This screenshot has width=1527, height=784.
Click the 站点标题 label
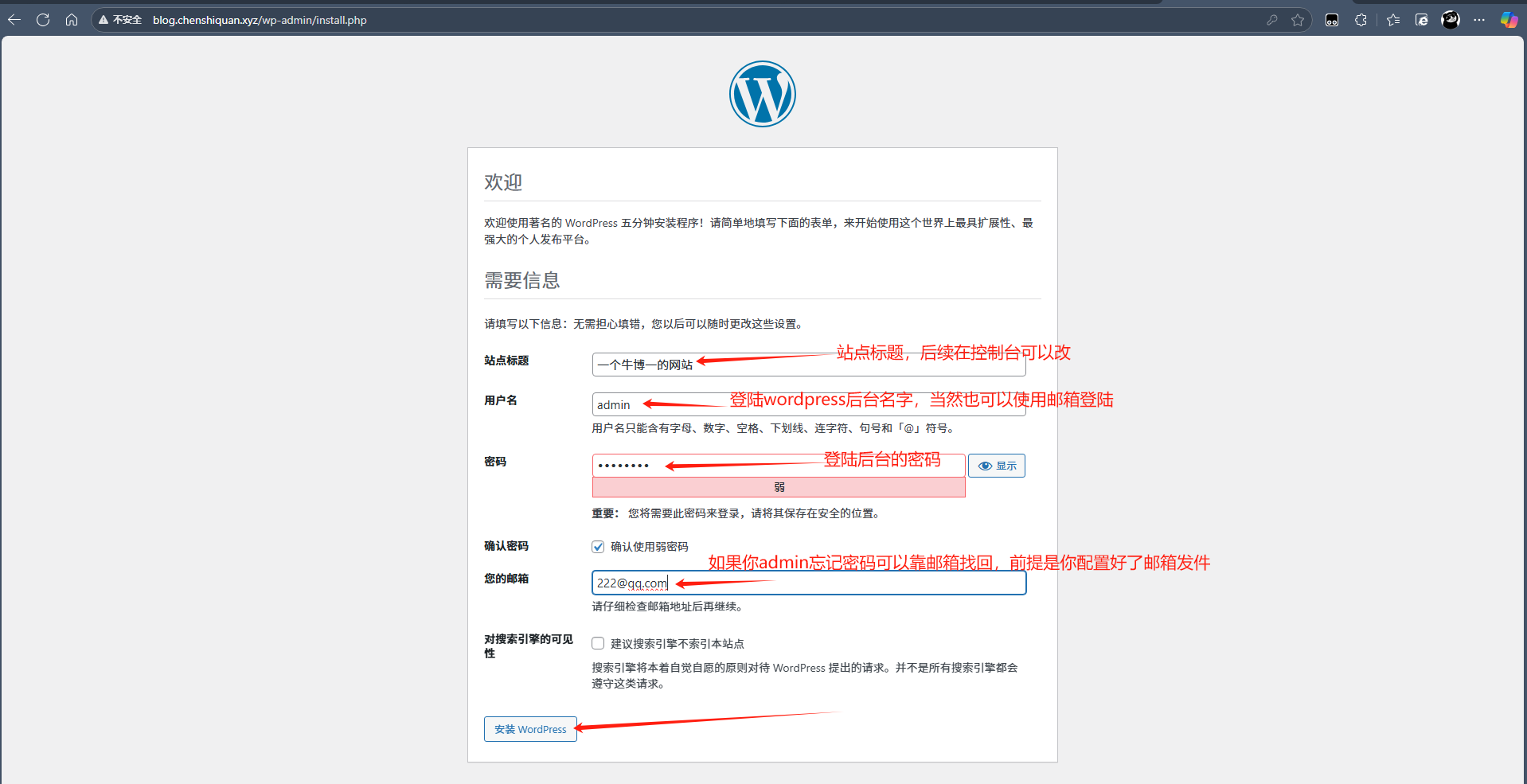click(506, 361)
